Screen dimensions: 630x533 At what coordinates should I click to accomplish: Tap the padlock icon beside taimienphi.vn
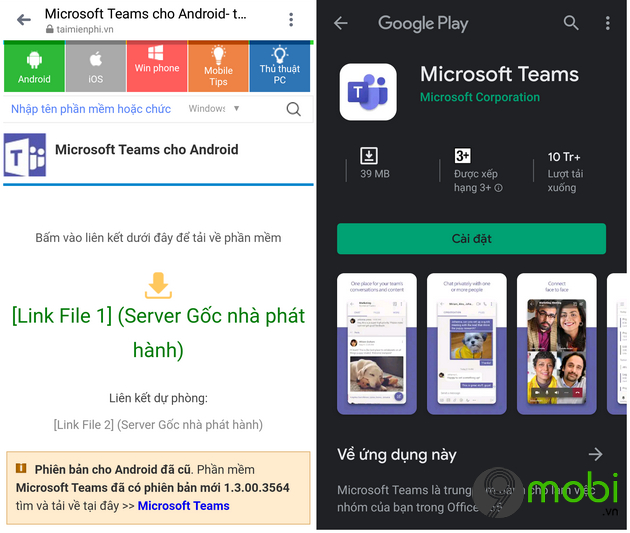click(x=49, y=29)
